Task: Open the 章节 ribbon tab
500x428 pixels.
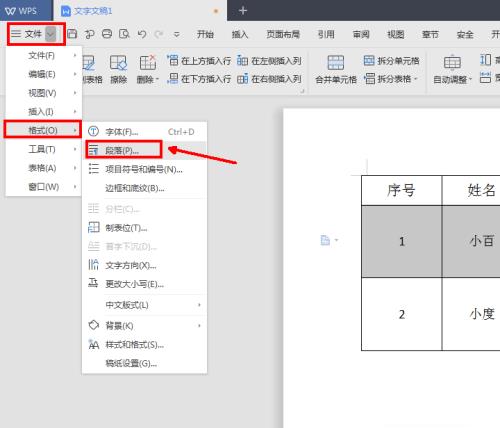Action: [430, 34]
